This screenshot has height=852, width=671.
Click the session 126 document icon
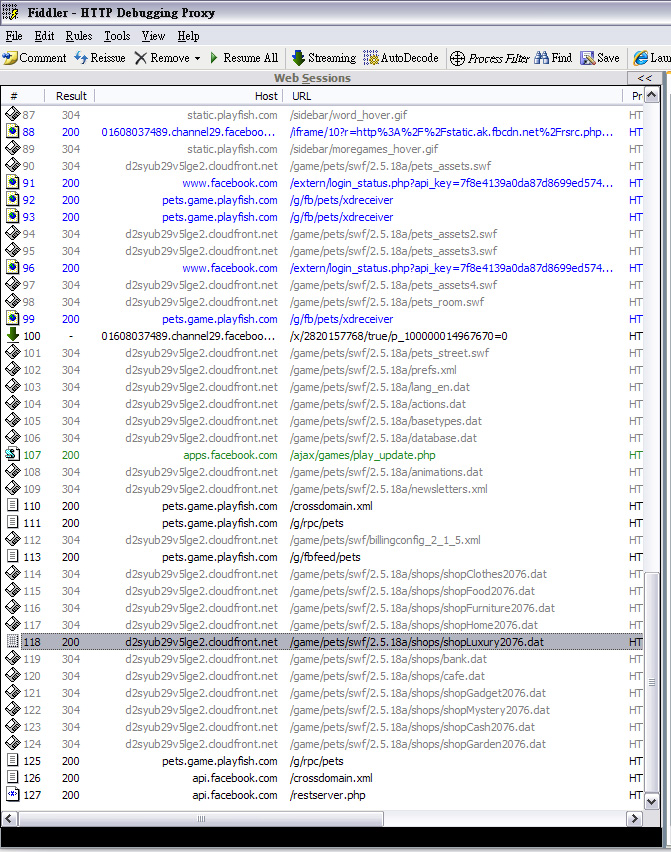coord(12,777)
